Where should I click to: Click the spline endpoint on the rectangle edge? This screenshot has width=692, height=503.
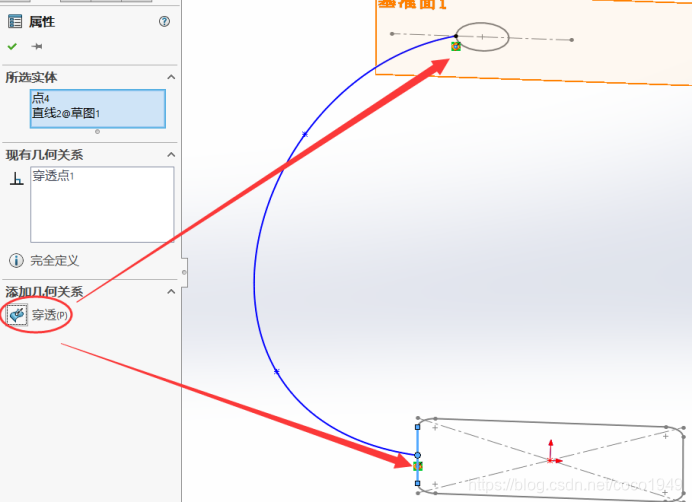tap(417, 455)
